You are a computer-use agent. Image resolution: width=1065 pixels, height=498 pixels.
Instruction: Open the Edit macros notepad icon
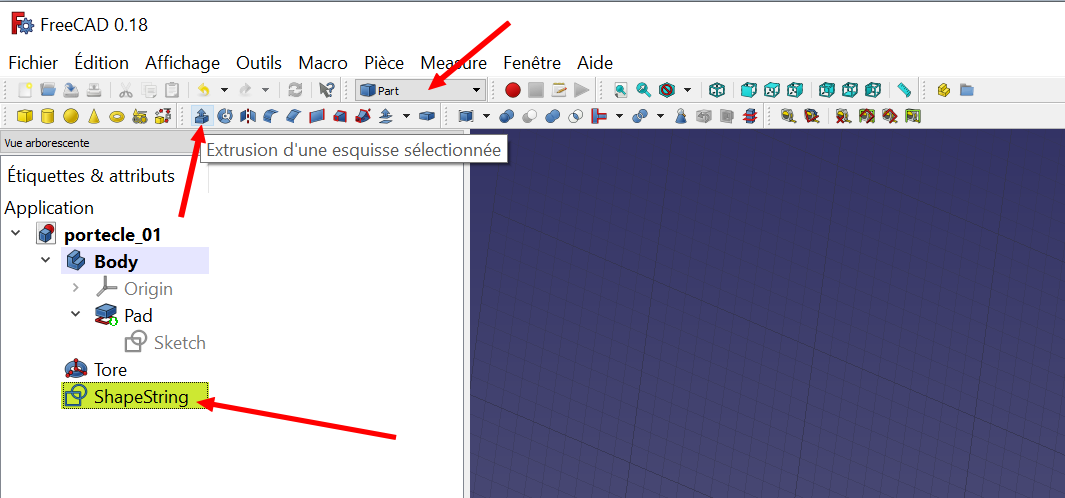click(559, 90)
